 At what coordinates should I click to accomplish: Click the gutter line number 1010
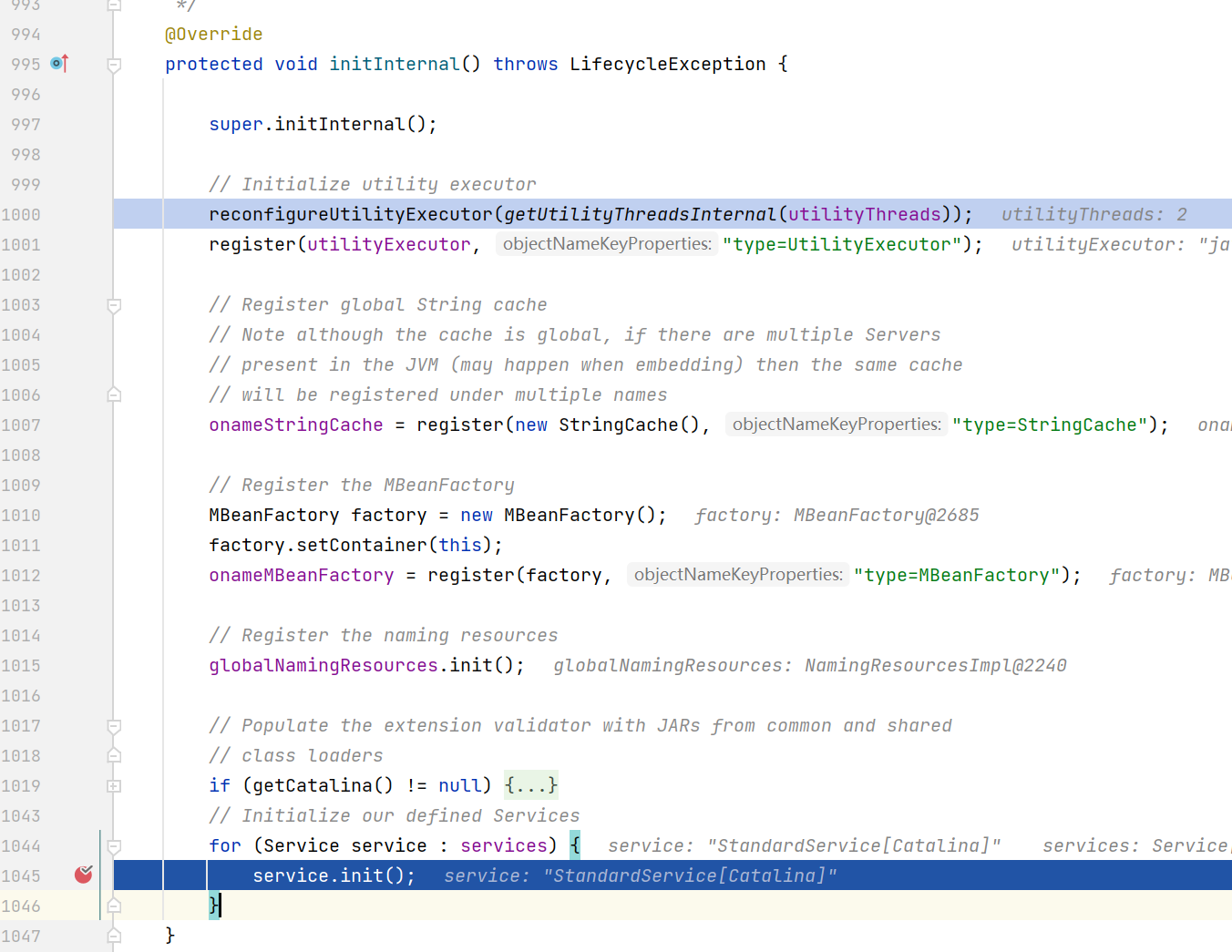[x=21, y=516]
